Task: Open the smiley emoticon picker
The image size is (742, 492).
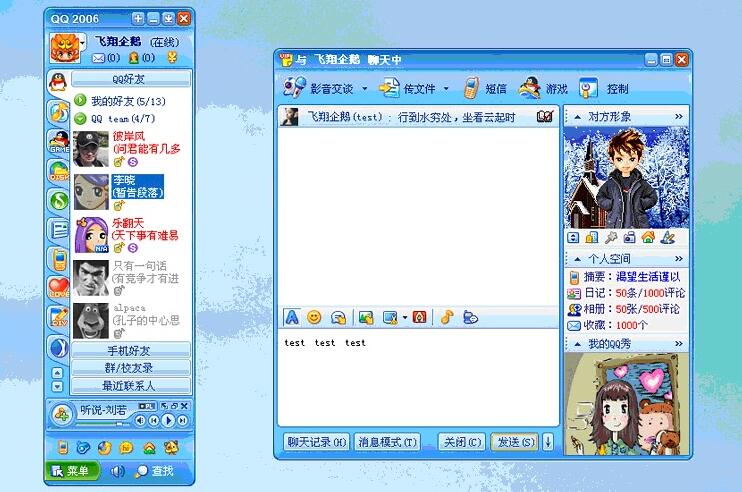Action: coord(314,317)
